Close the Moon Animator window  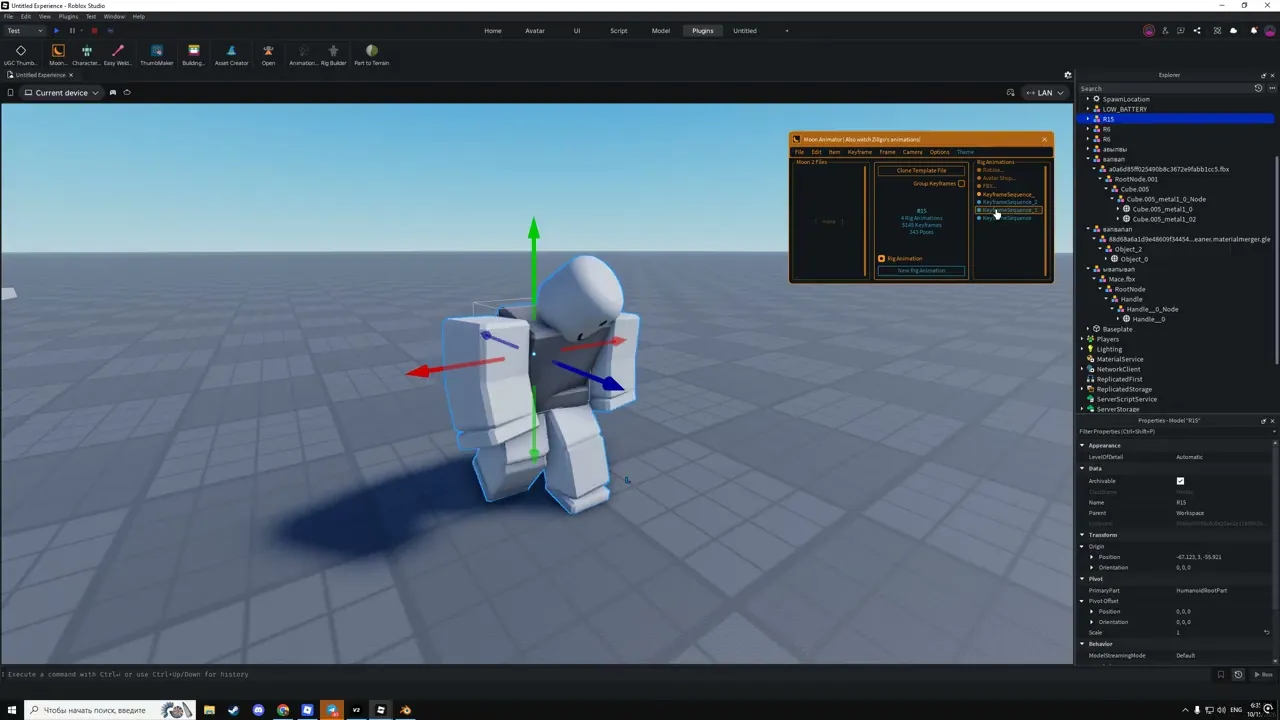[1044, 139]
